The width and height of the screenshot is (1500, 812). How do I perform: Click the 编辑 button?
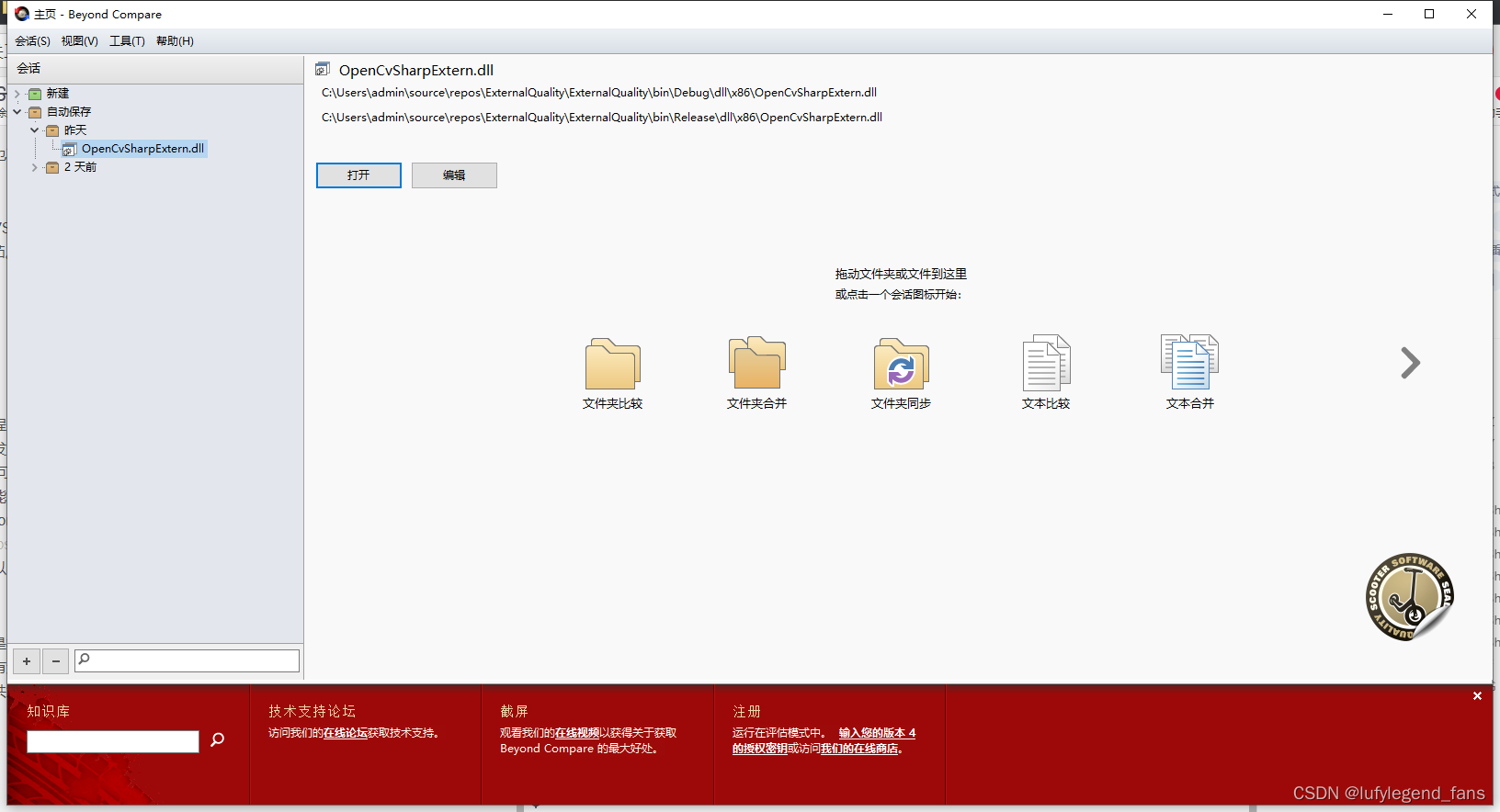pyautogui.click(x=454, y=175)
